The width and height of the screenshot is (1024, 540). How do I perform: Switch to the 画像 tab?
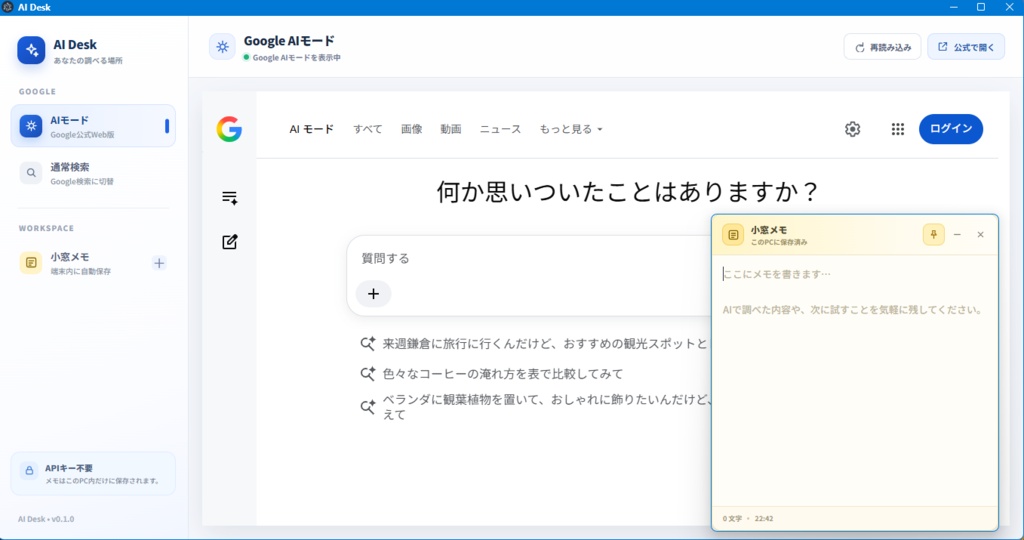point(411,129)
